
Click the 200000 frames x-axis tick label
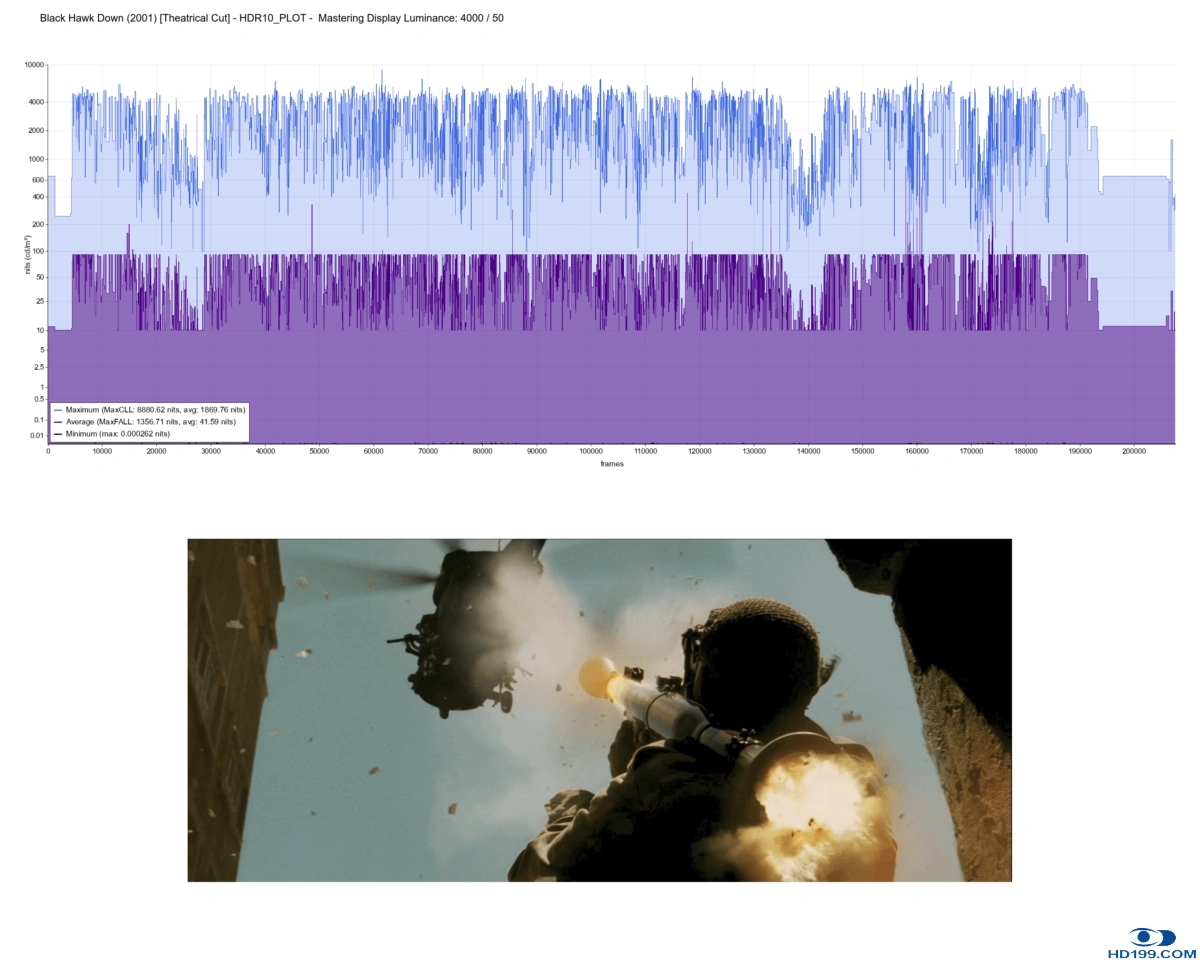point(1133,452)
